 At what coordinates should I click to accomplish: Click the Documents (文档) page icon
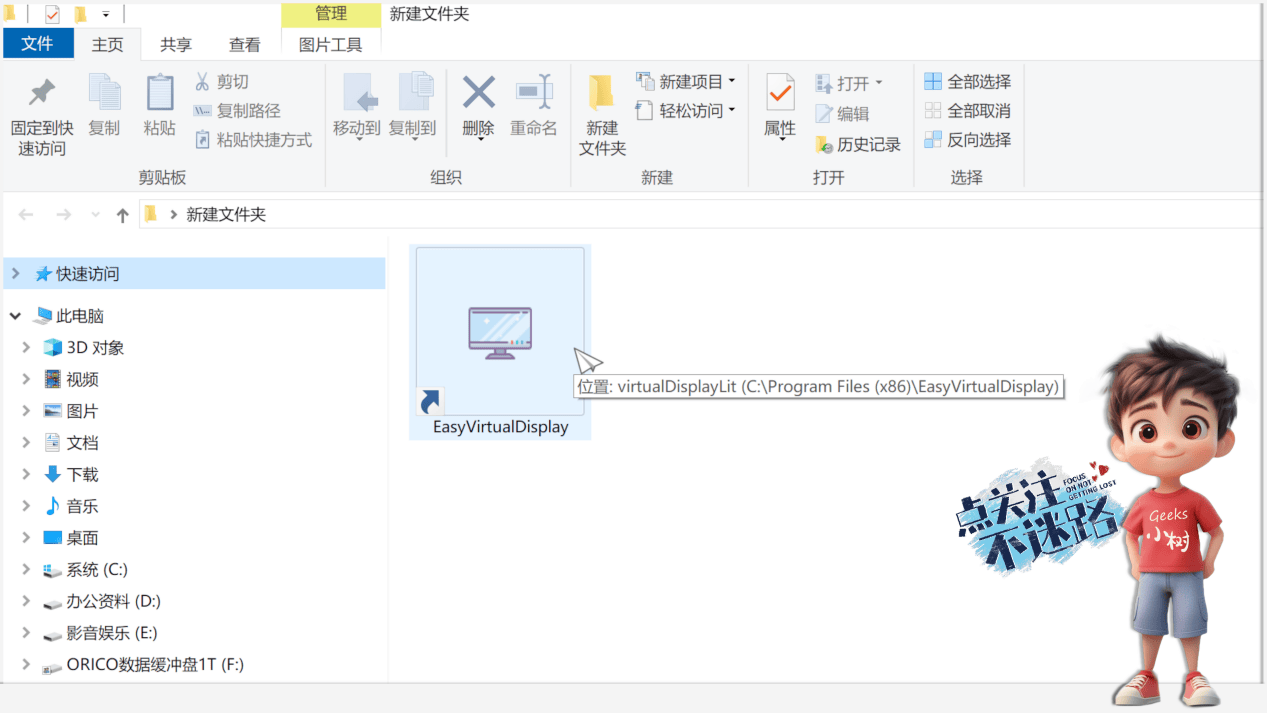tap(53, 443)
